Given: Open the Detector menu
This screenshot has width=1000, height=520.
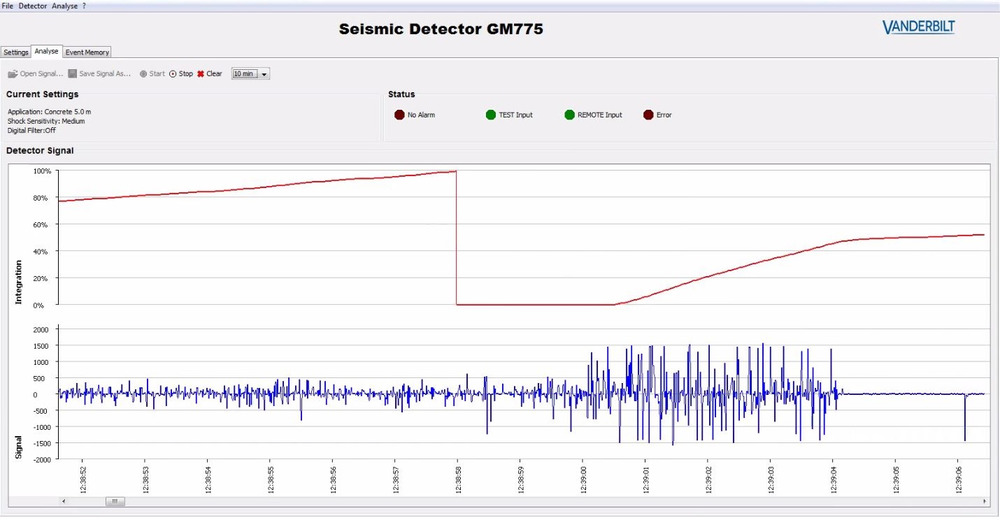Looking at the screenshot, I should click(33, 5).
